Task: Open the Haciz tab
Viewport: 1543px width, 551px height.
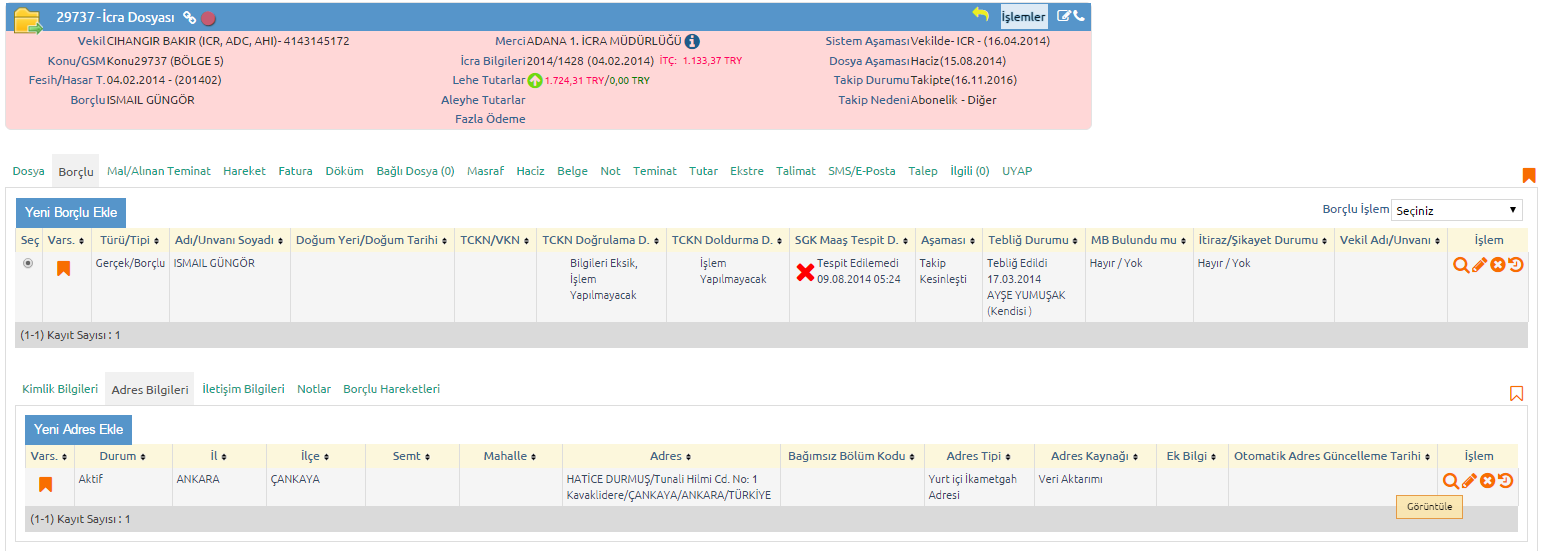Action: click(x=530, y=171)
